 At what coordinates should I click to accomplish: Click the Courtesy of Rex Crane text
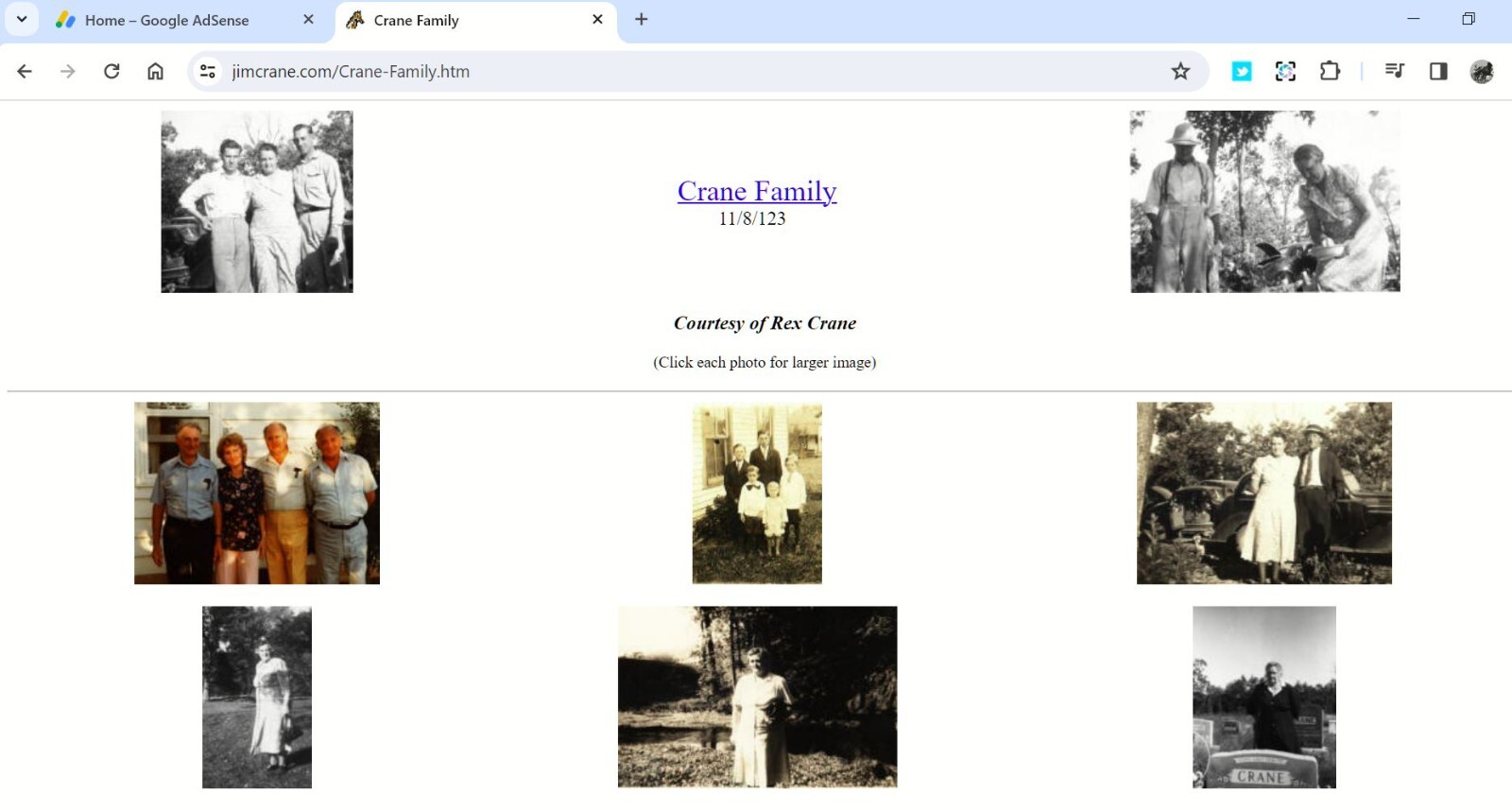click(765, 323)
